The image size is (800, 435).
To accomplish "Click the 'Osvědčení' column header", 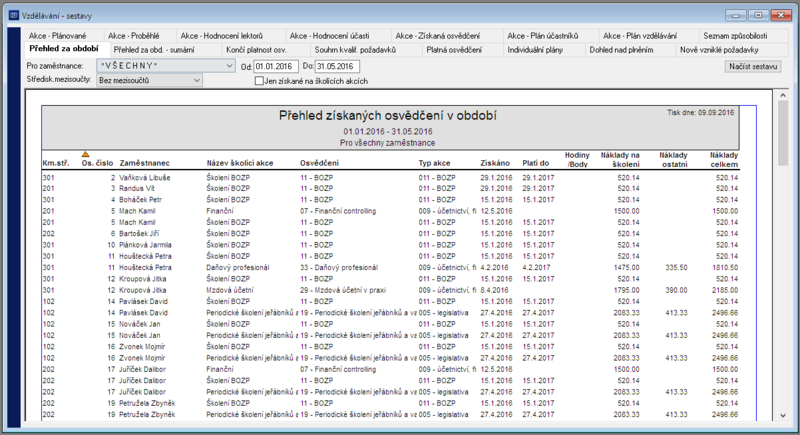I will pyautogui.click(x=319, y=163).
